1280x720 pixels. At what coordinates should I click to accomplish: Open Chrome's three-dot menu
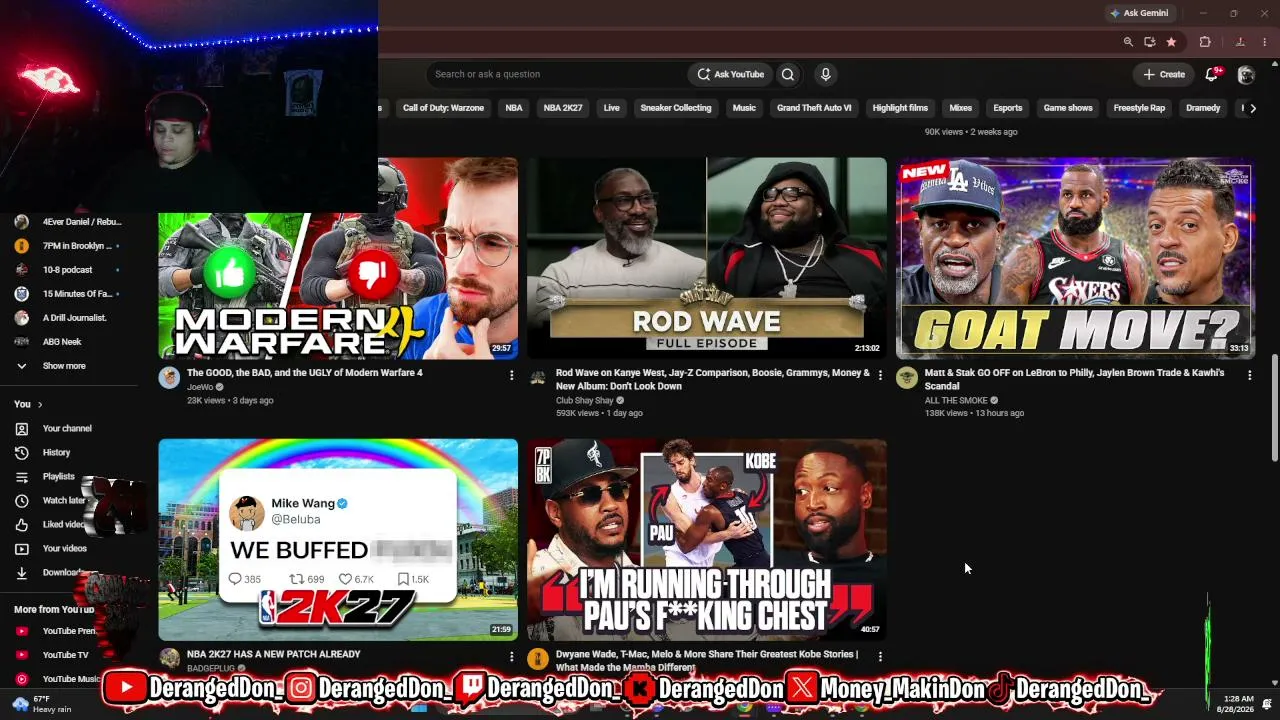1265,42
